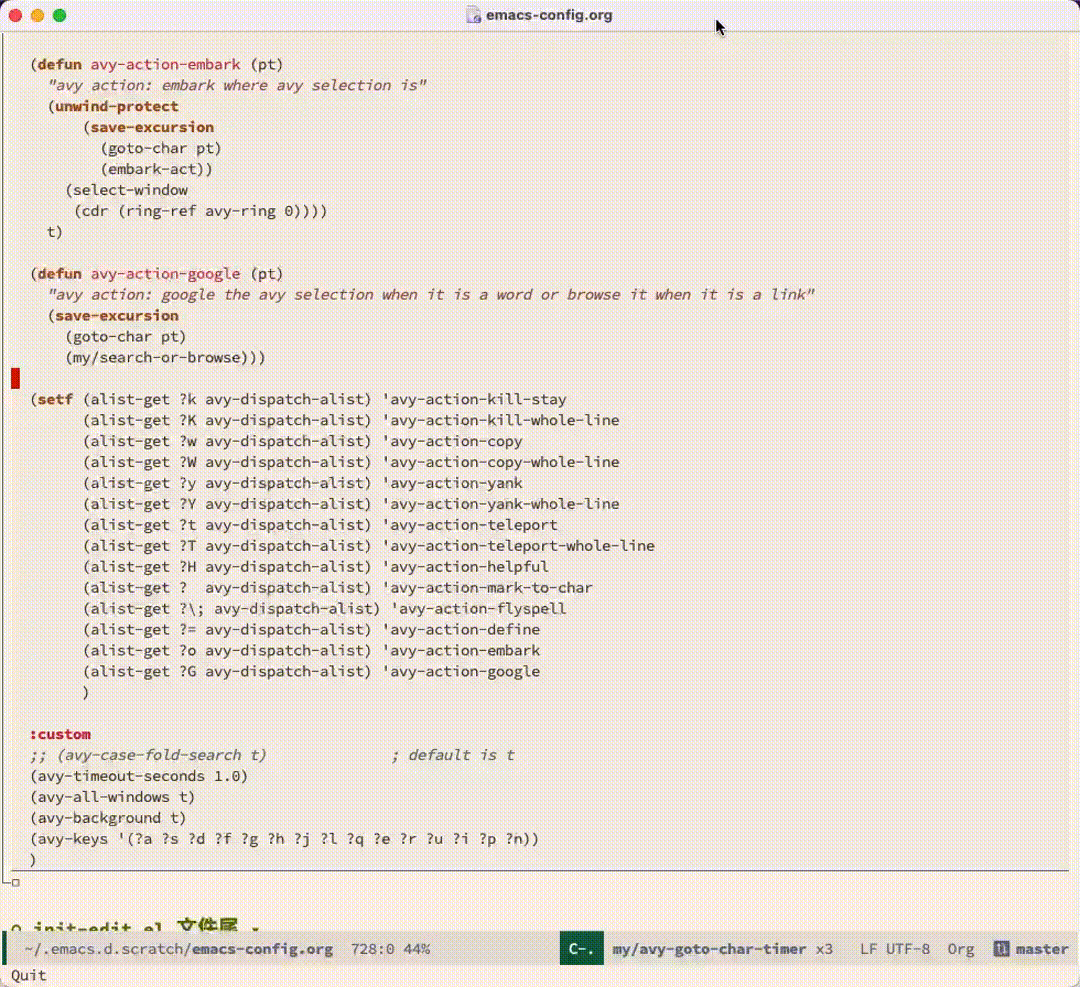The height and width of the screenshot is (987, 1080).
Task: Click 'avy-action-copy-whole-line symbol
Action: point(501,462)
